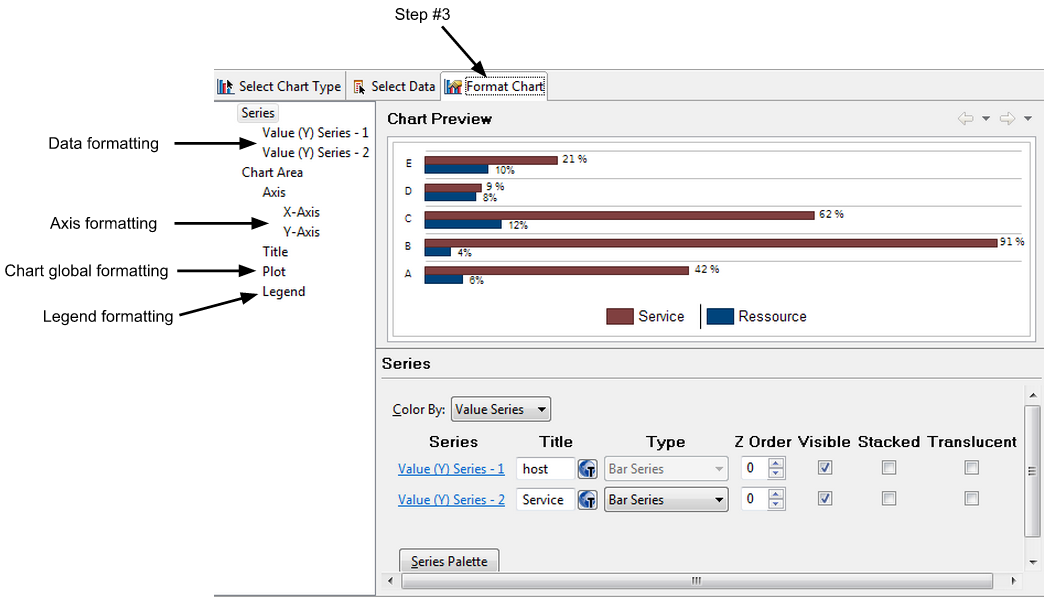Enable Translucent for Value (Y) Series - 1
This screenshot has height=602, width=1049.
click(971, 467)
